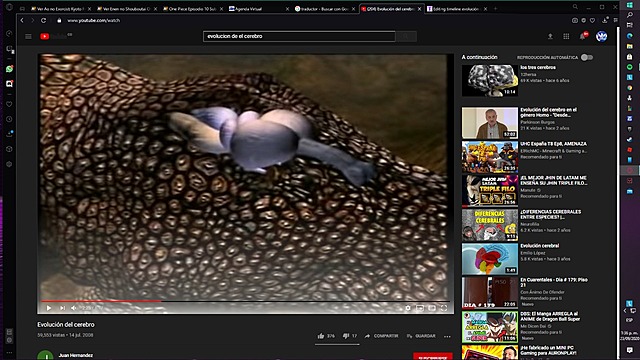Seek on the red video progress bar
Image resolution: width=640 pixels, height=360 pixels.
245,301
